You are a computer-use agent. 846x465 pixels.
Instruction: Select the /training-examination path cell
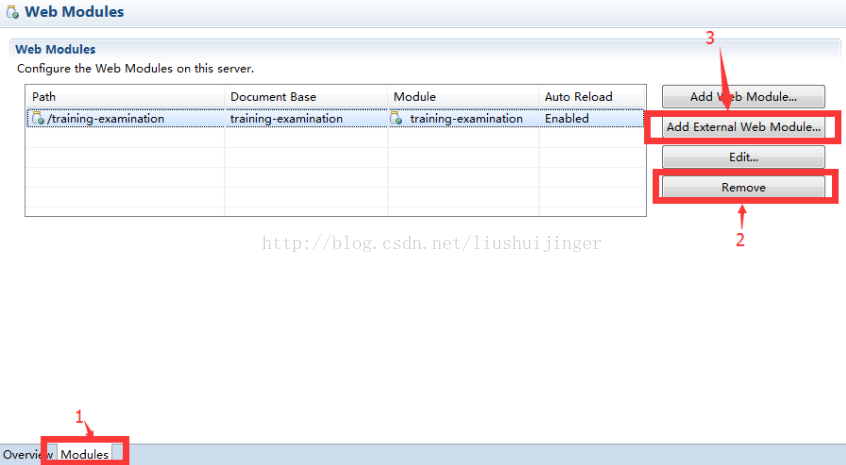(x=106, y=118)
